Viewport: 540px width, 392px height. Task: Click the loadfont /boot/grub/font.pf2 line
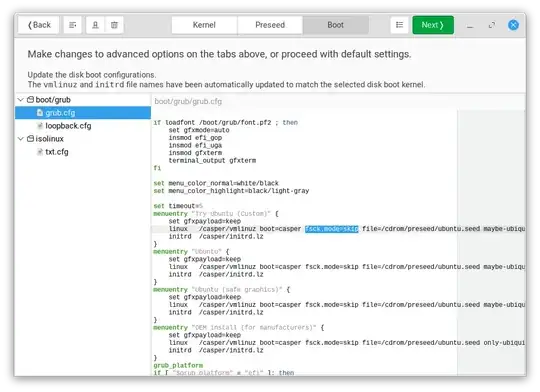point(226,123)
